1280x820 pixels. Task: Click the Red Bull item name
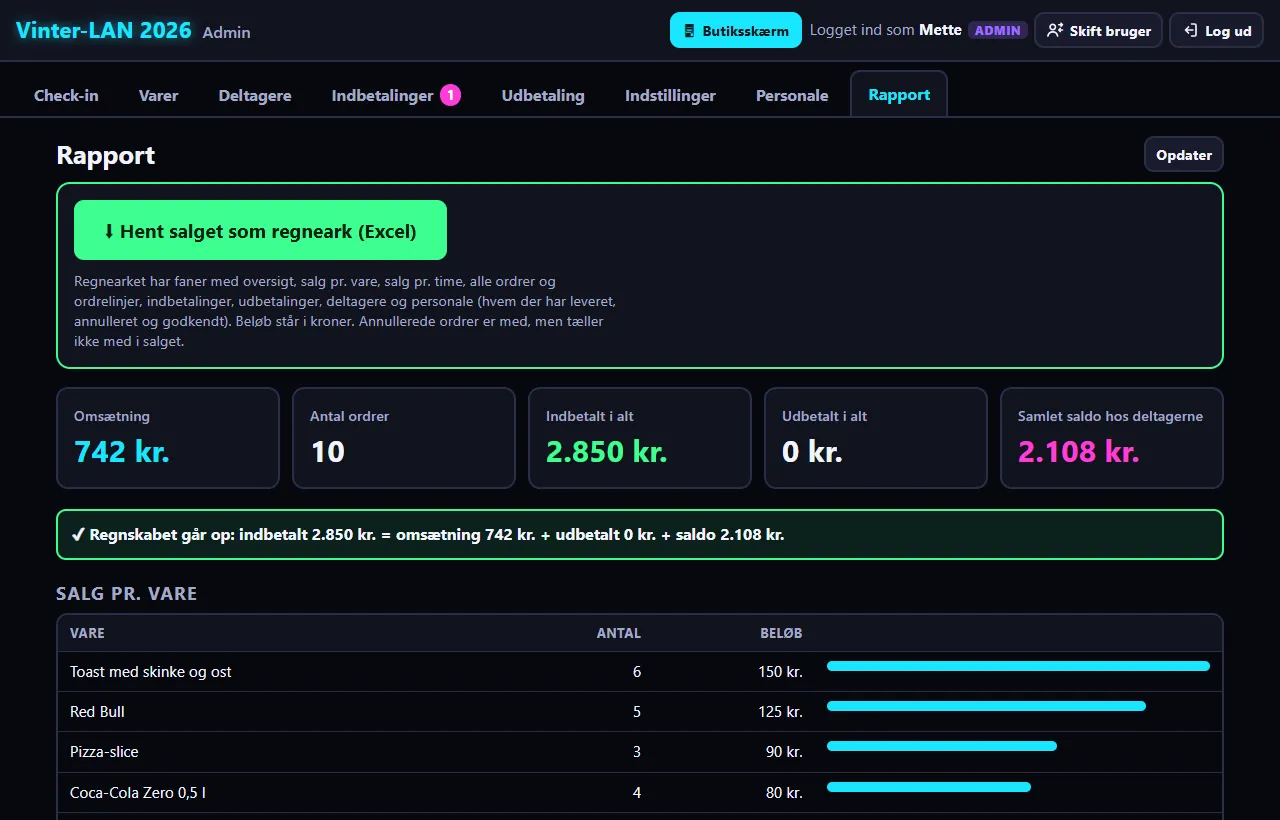click(97, 712)
